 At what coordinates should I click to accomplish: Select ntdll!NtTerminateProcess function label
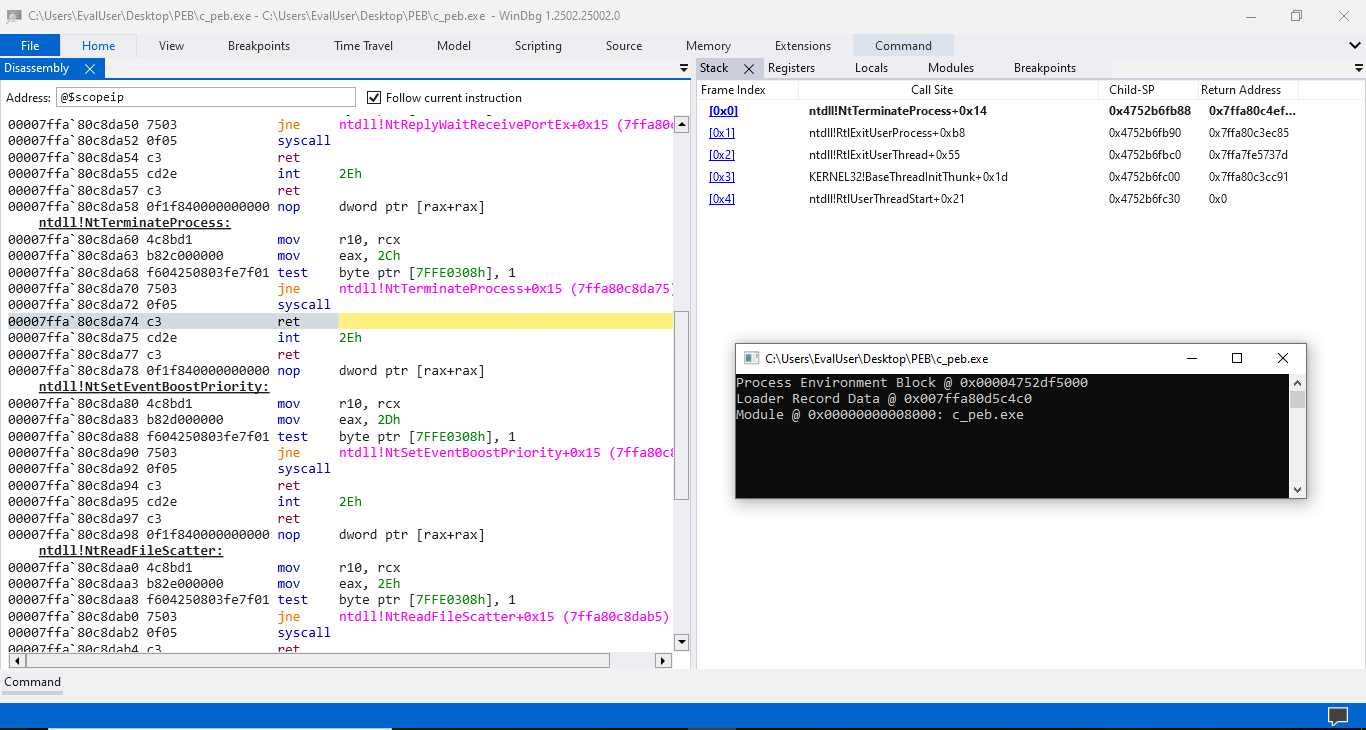[x=134, y=223]
